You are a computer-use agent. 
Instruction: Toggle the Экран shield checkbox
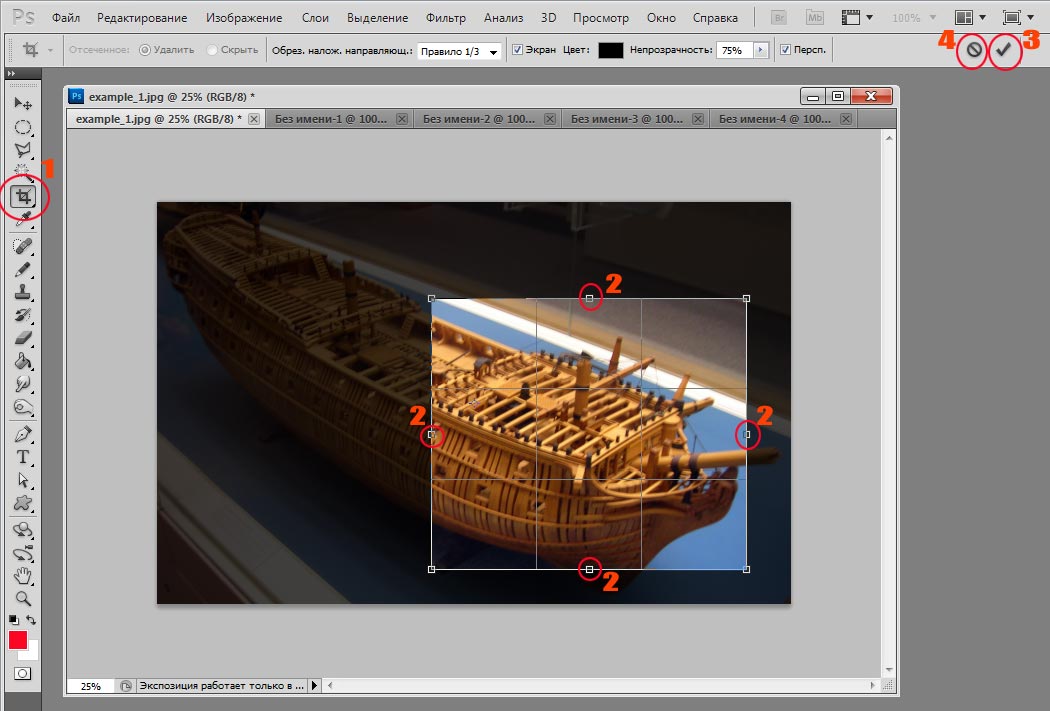pyautogui.click(x=517, y=50)
